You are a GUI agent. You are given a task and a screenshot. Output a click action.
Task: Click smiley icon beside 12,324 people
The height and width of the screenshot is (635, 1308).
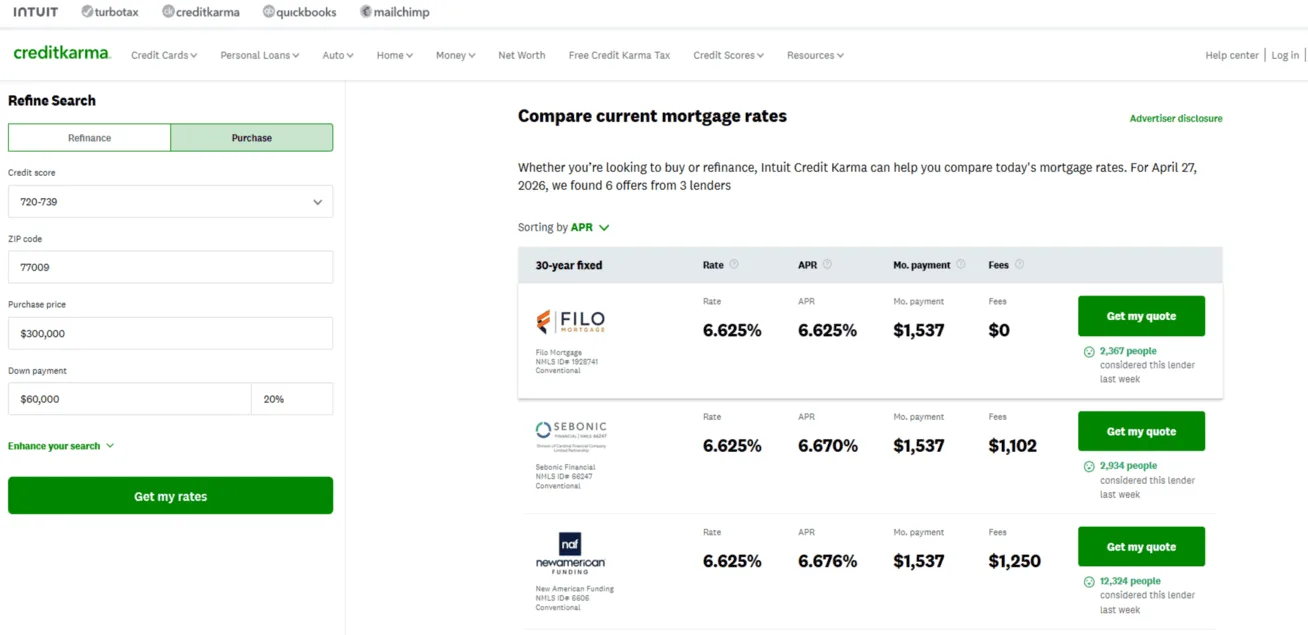[x=1089, y=582]
